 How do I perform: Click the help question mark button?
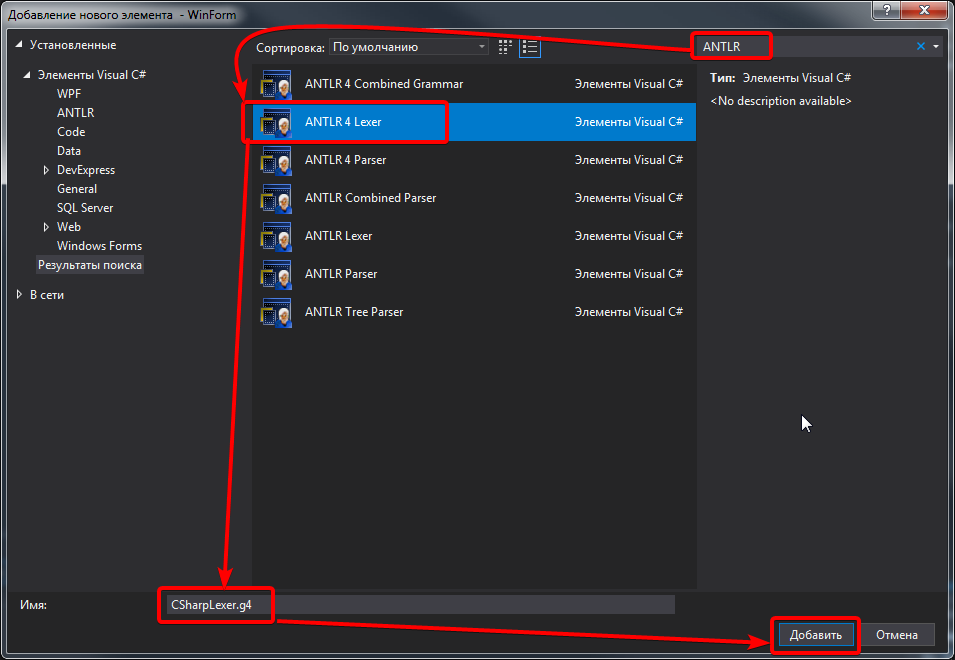pyautogui.click(x=887, y=10)
